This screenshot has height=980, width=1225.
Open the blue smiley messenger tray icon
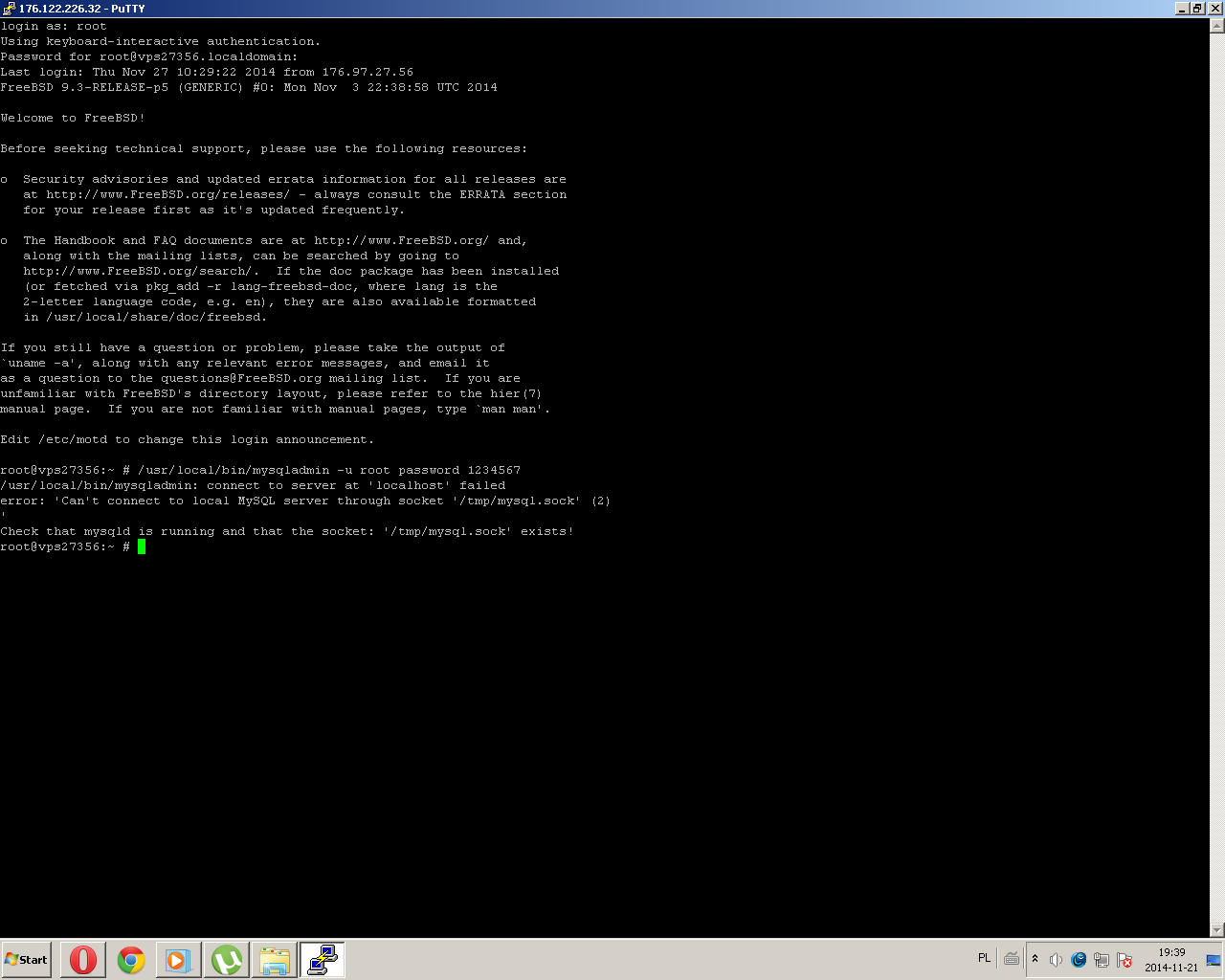[1079, 960]
